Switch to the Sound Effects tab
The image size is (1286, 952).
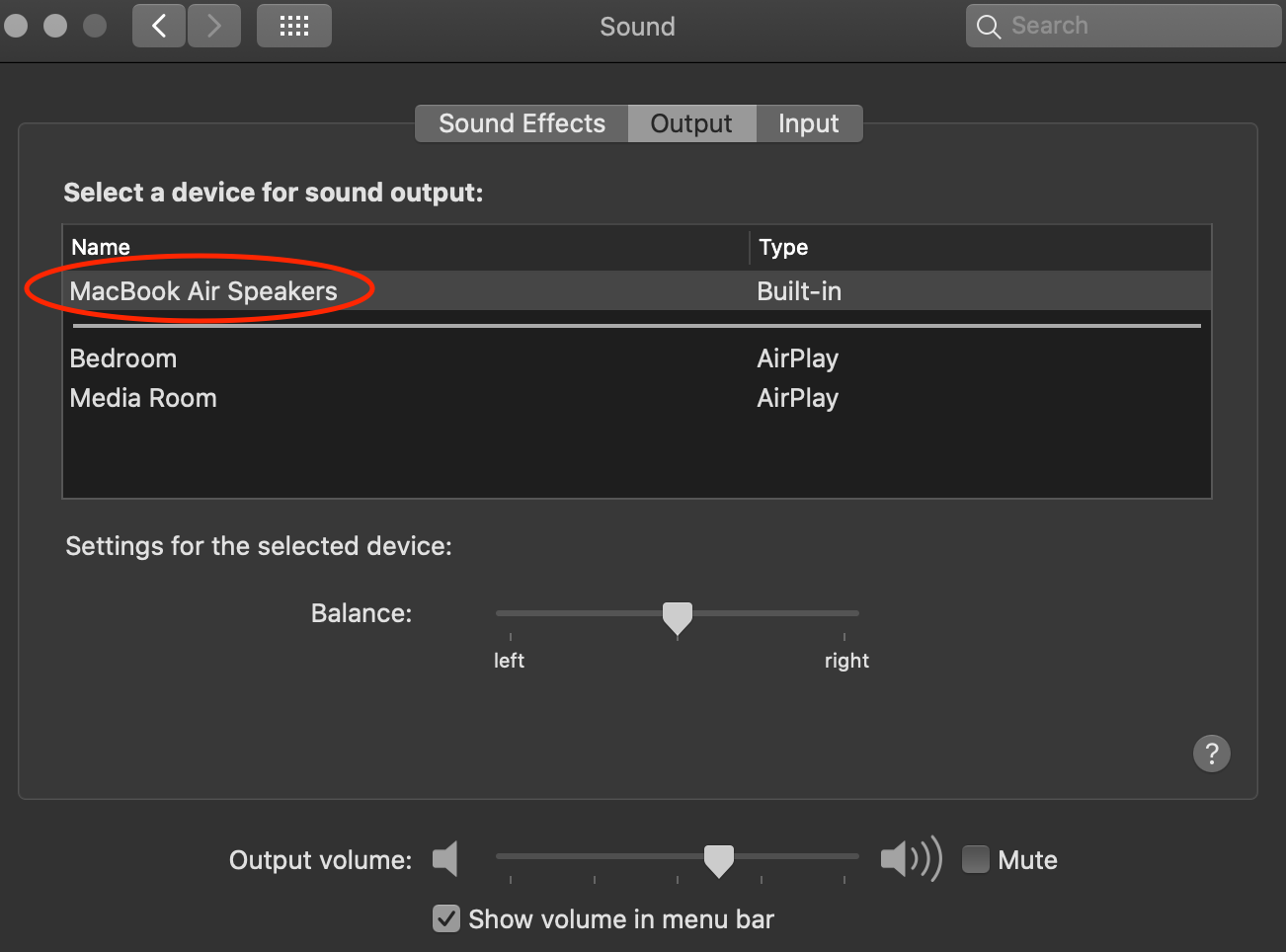[x=521, y=122]
